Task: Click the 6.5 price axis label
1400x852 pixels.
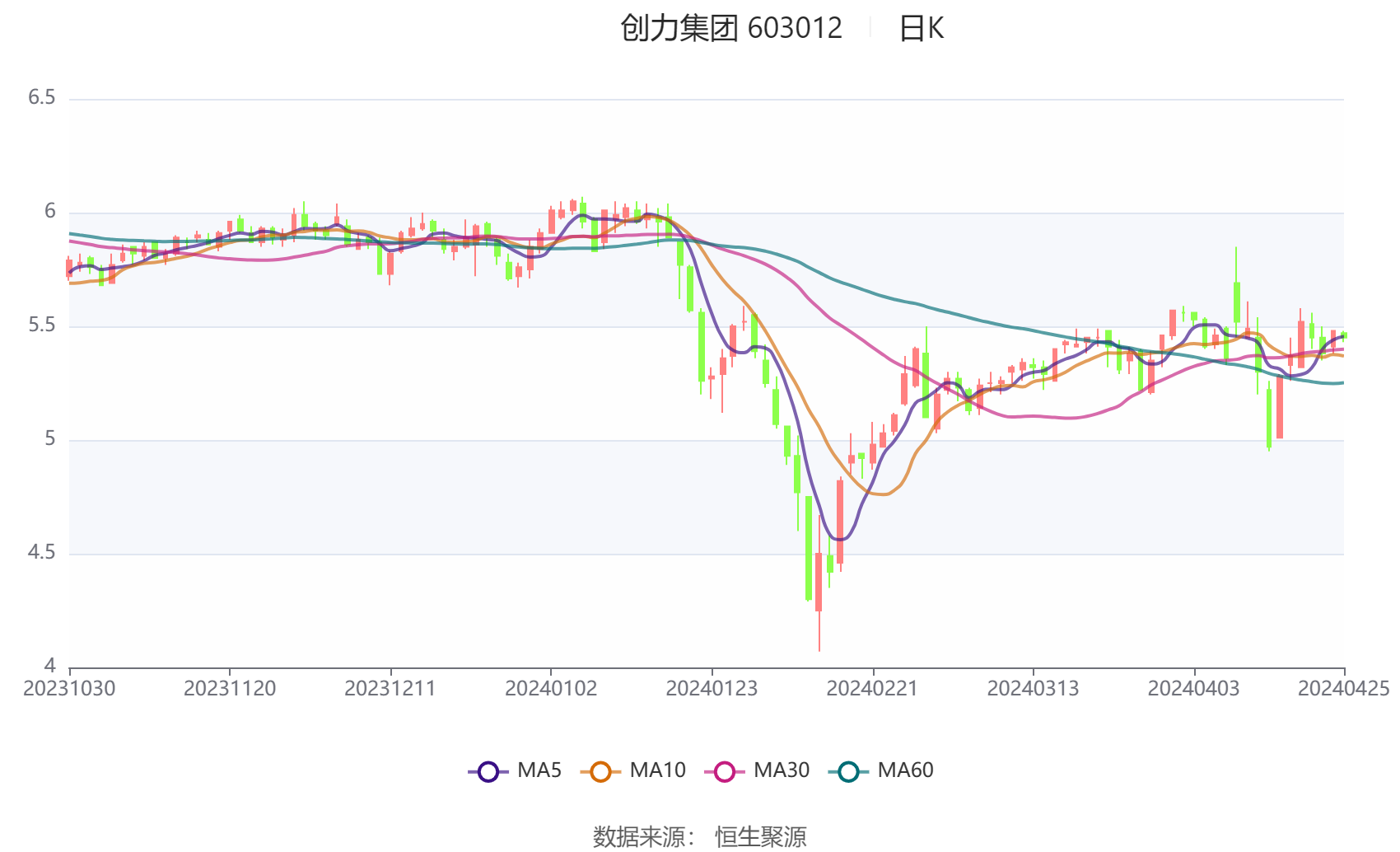Action: click(x=42, y=98)
